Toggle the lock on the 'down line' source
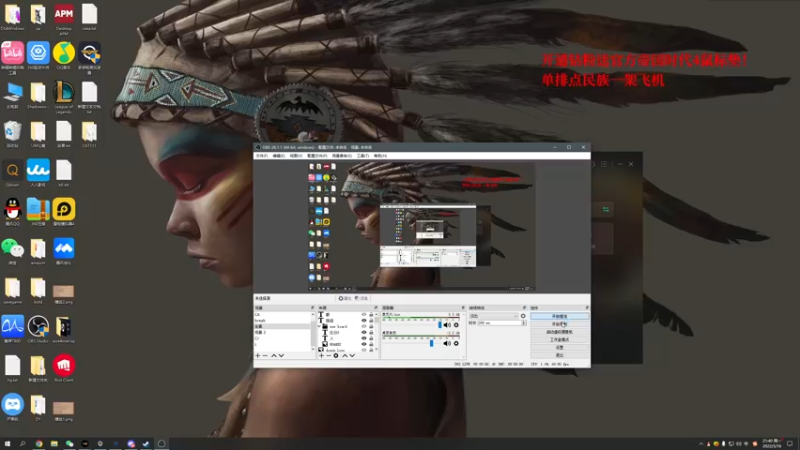The image size is (800, 450). [x=371, y=350]
